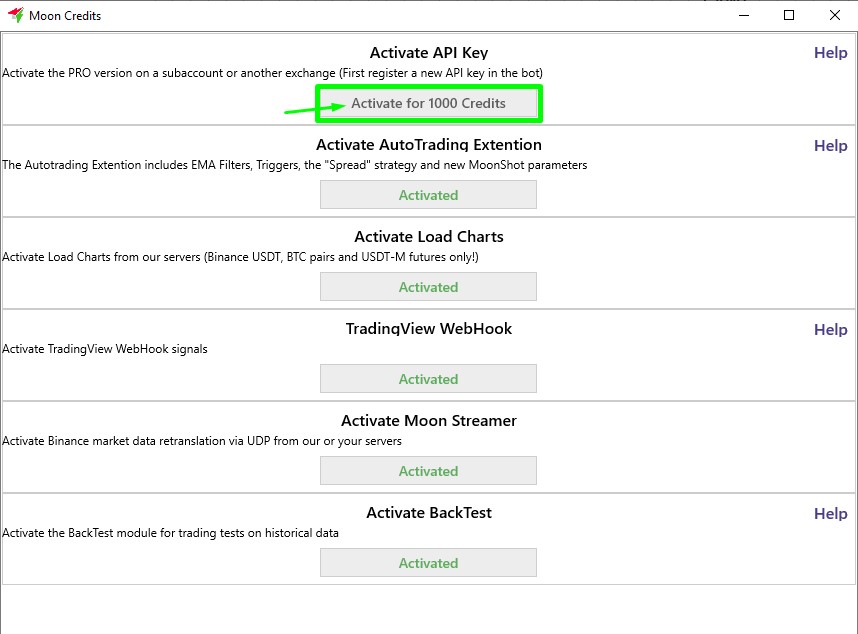Click Activated button under Moon Streamer
This screenshot has width=858, height=634.
coord(428,471)
